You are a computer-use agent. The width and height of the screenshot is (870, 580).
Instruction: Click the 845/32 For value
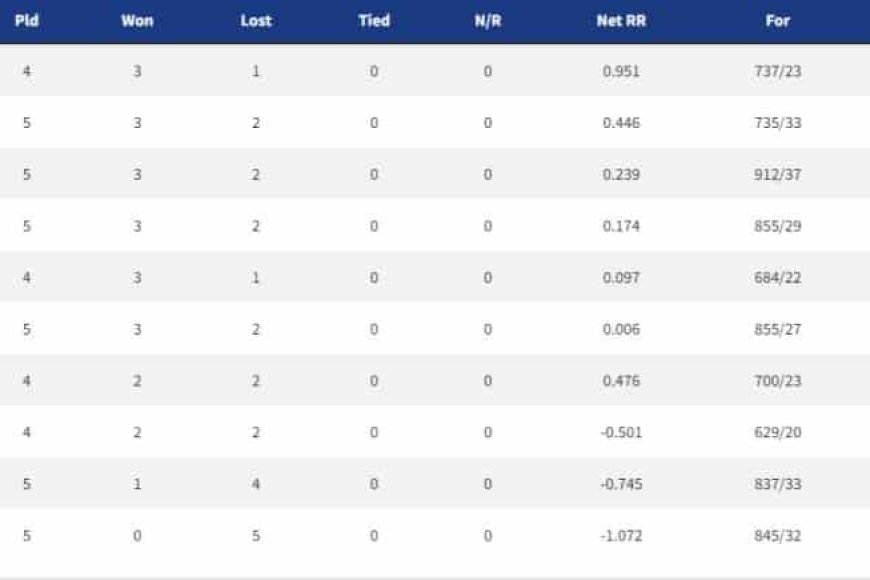click(x=777, y=536)
